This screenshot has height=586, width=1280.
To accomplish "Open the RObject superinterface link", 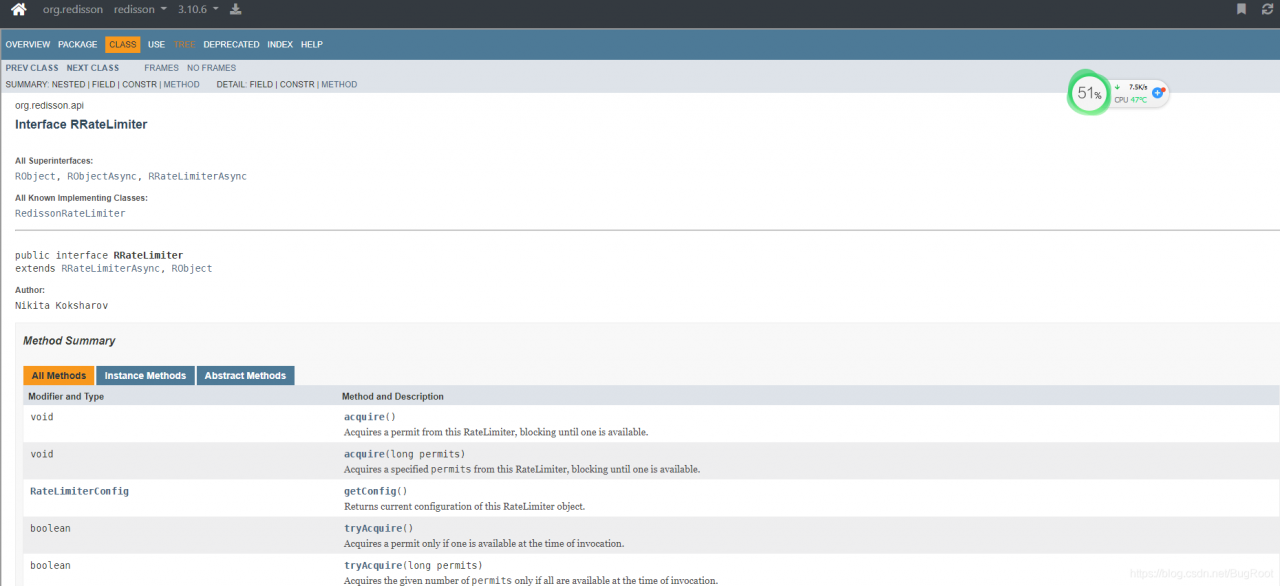I will [36, 176].
